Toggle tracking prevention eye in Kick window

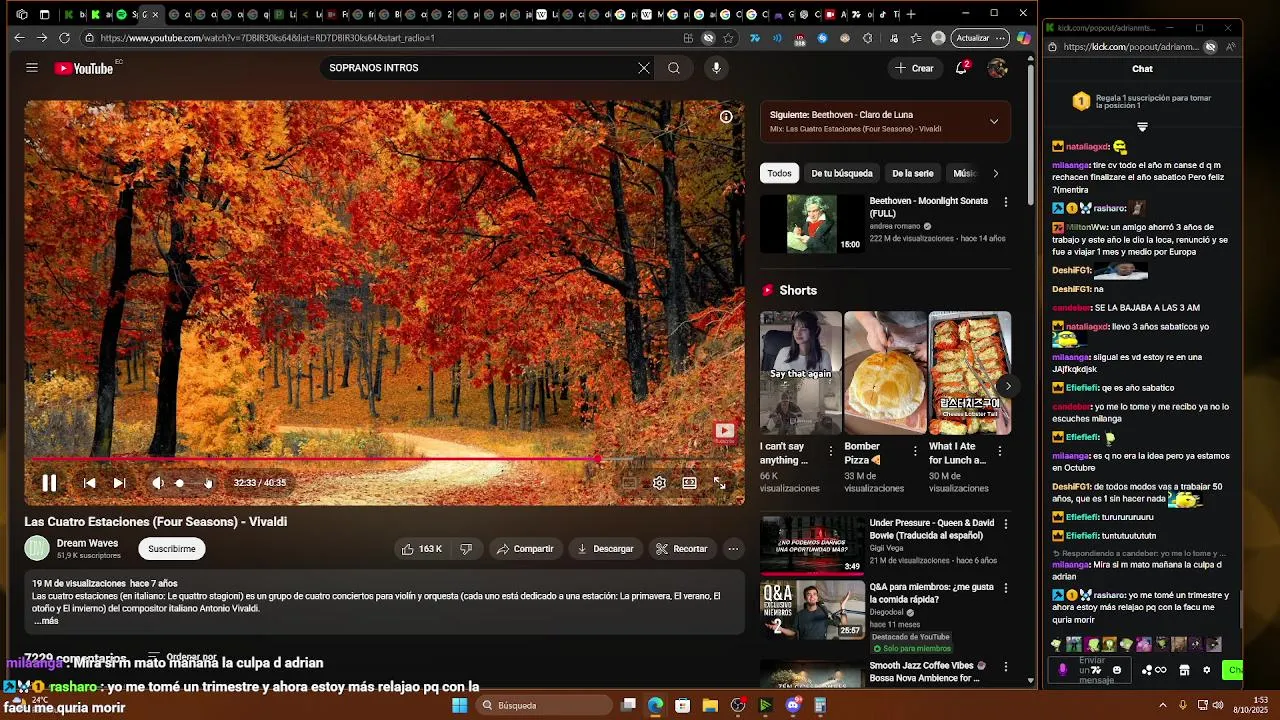click(x=1210, y=47)
